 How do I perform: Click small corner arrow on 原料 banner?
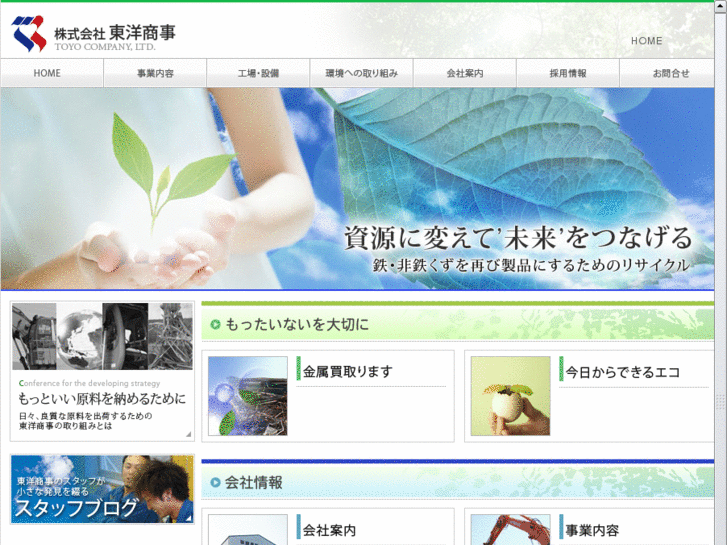pos(189,434)
